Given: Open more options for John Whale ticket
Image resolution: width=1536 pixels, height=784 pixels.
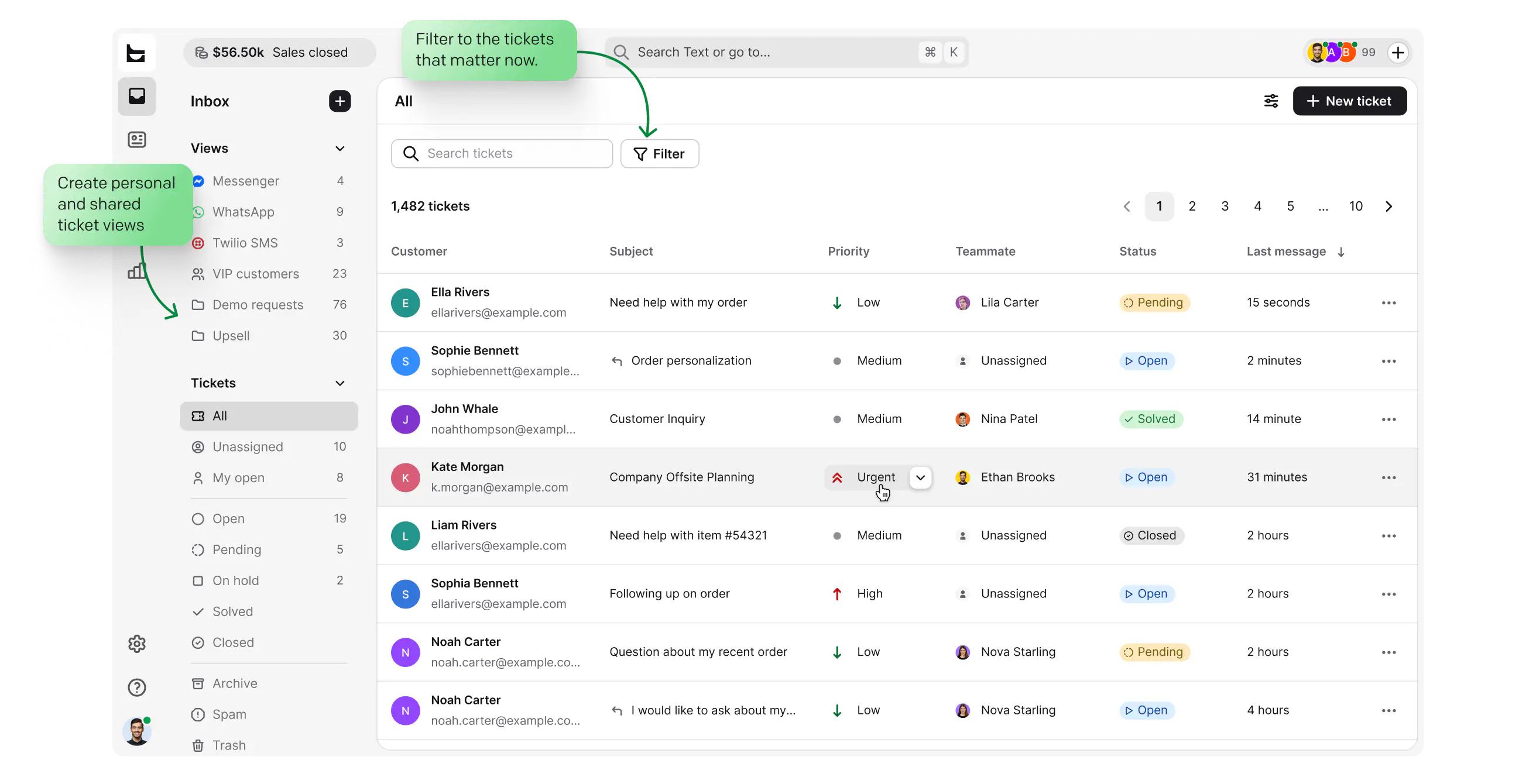Looking at the screenshot, I should (1388, 419).
